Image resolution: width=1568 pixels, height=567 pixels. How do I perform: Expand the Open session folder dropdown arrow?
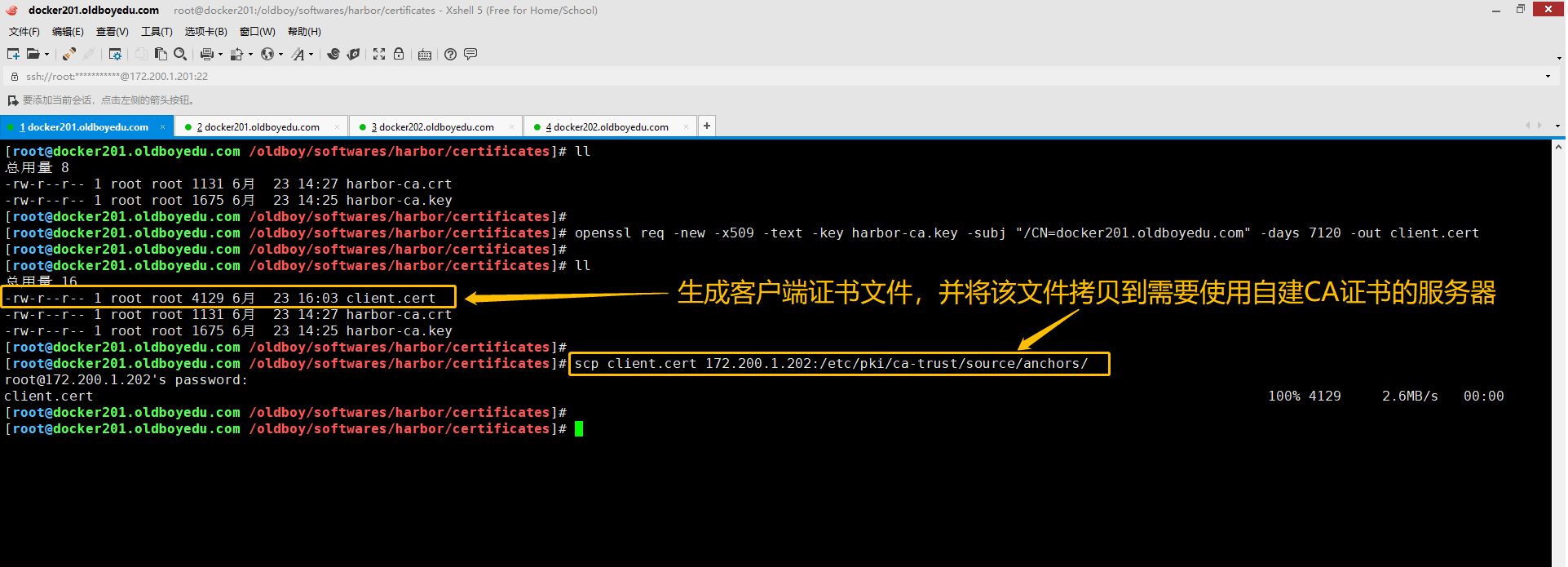coord(46,55)
